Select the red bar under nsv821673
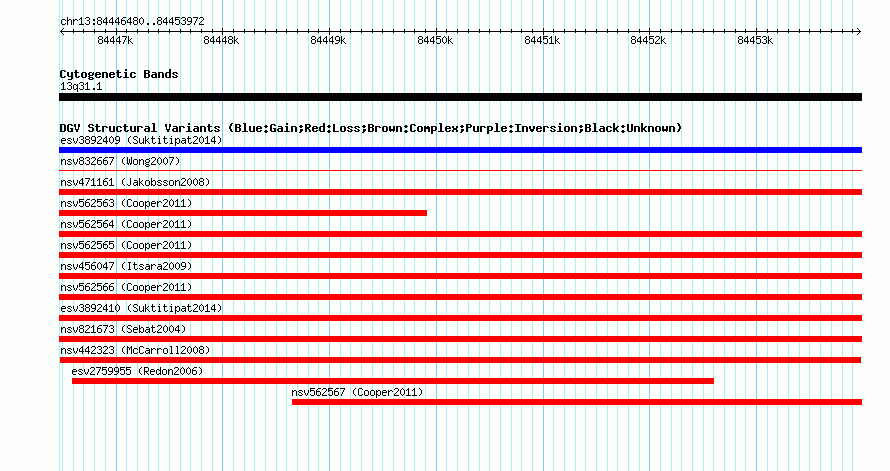 (x=460, y=339)
